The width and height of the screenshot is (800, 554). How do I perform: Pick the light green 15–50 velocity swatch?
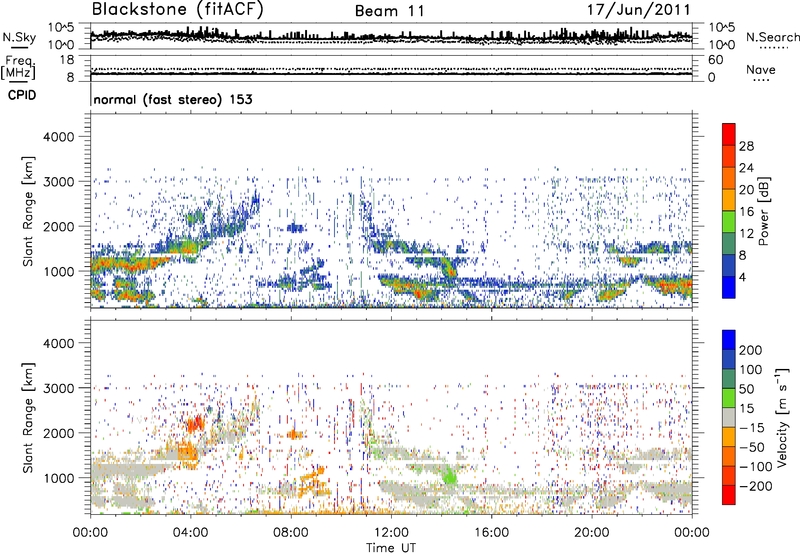729,398
